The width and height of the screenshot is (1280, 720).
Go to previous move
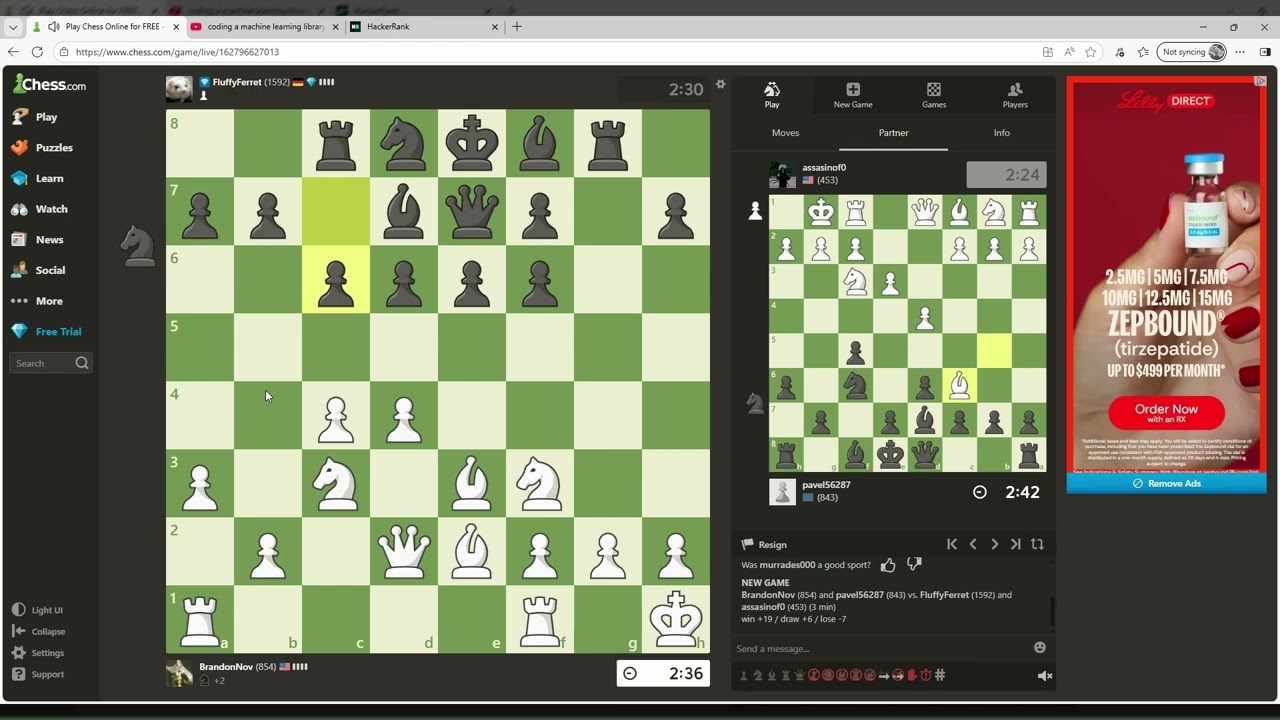(973, 544)
